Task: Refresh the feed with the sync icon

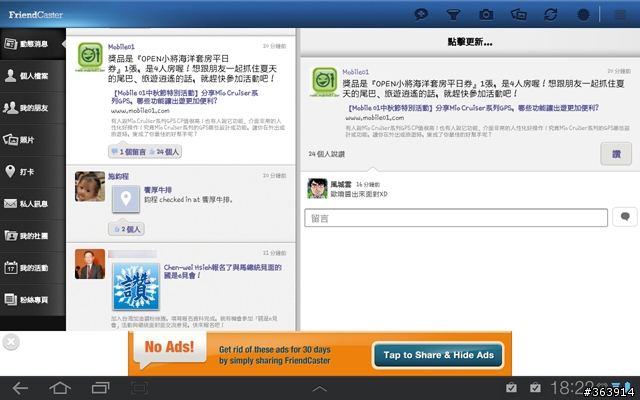Action: 551,15
